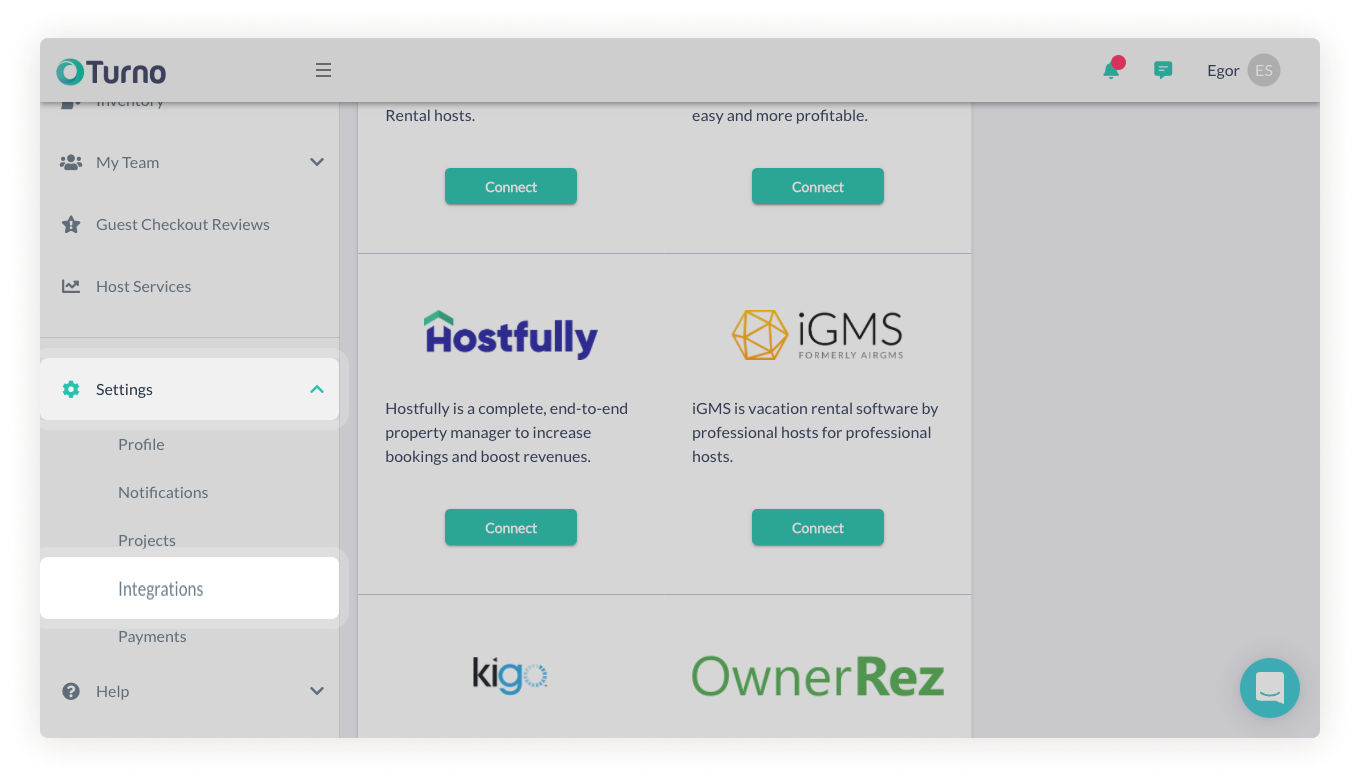Open the Help menu item
The image size is (1360, 780).
190,691
